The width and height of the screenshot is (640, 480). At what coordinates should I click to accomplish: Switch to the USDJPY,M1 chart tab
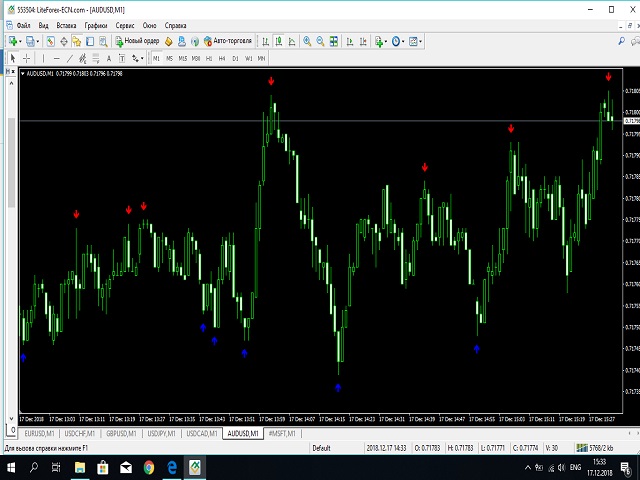[162, 433]
